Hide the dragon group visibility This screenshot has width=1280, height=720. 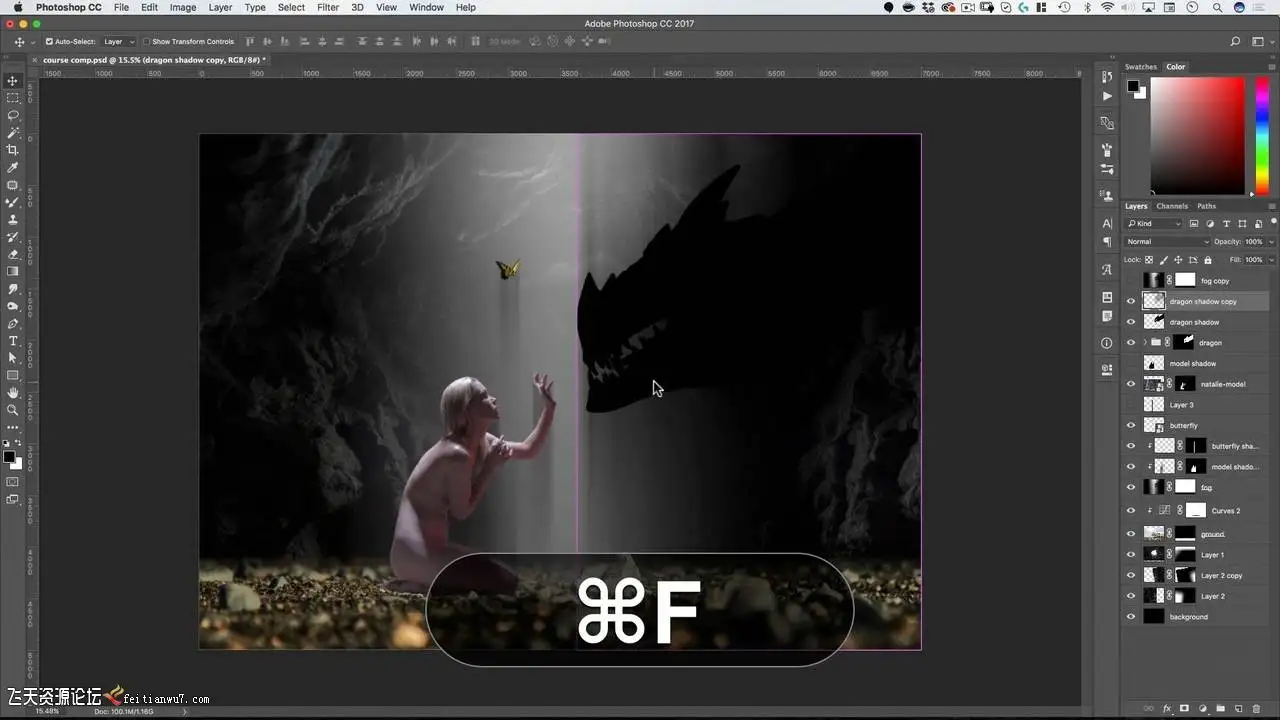pos(1131,343)
